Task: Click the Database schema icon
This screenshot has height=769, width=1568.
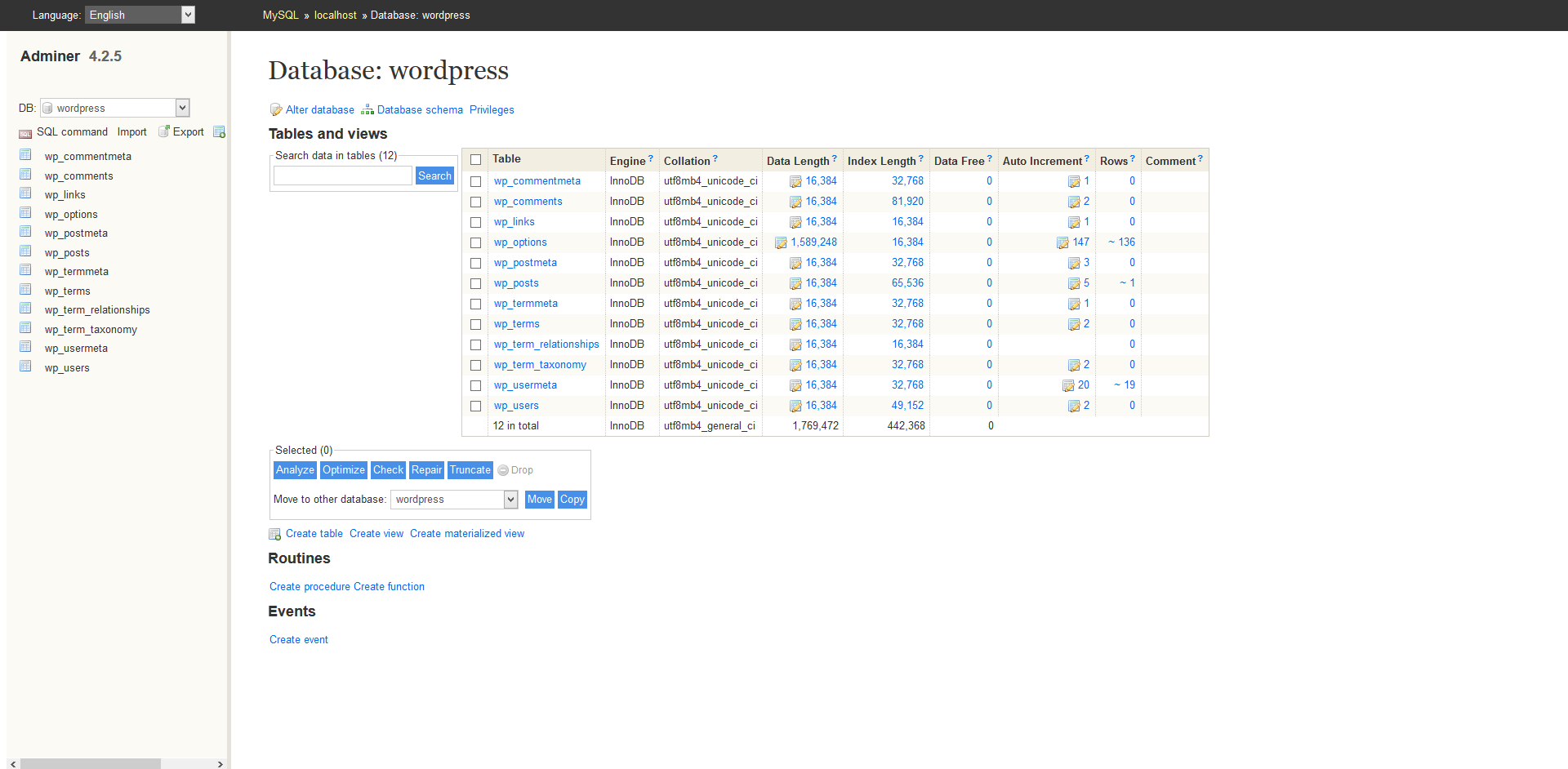Action: click(367, 109)
